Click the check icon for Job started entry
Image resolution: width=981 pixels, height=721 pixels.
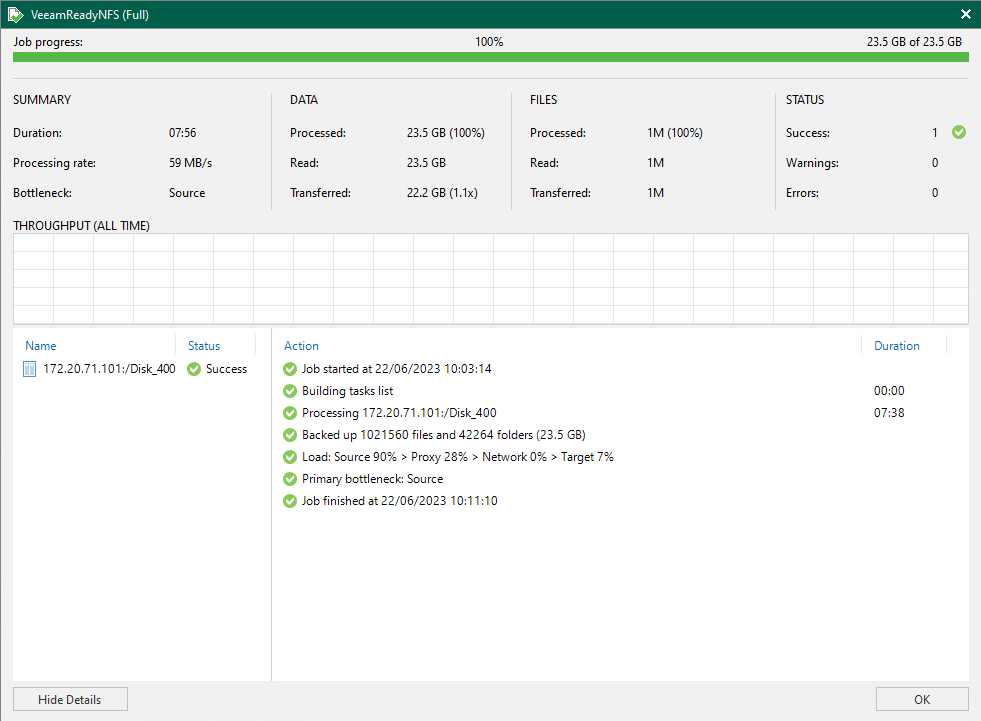(290, 369)
